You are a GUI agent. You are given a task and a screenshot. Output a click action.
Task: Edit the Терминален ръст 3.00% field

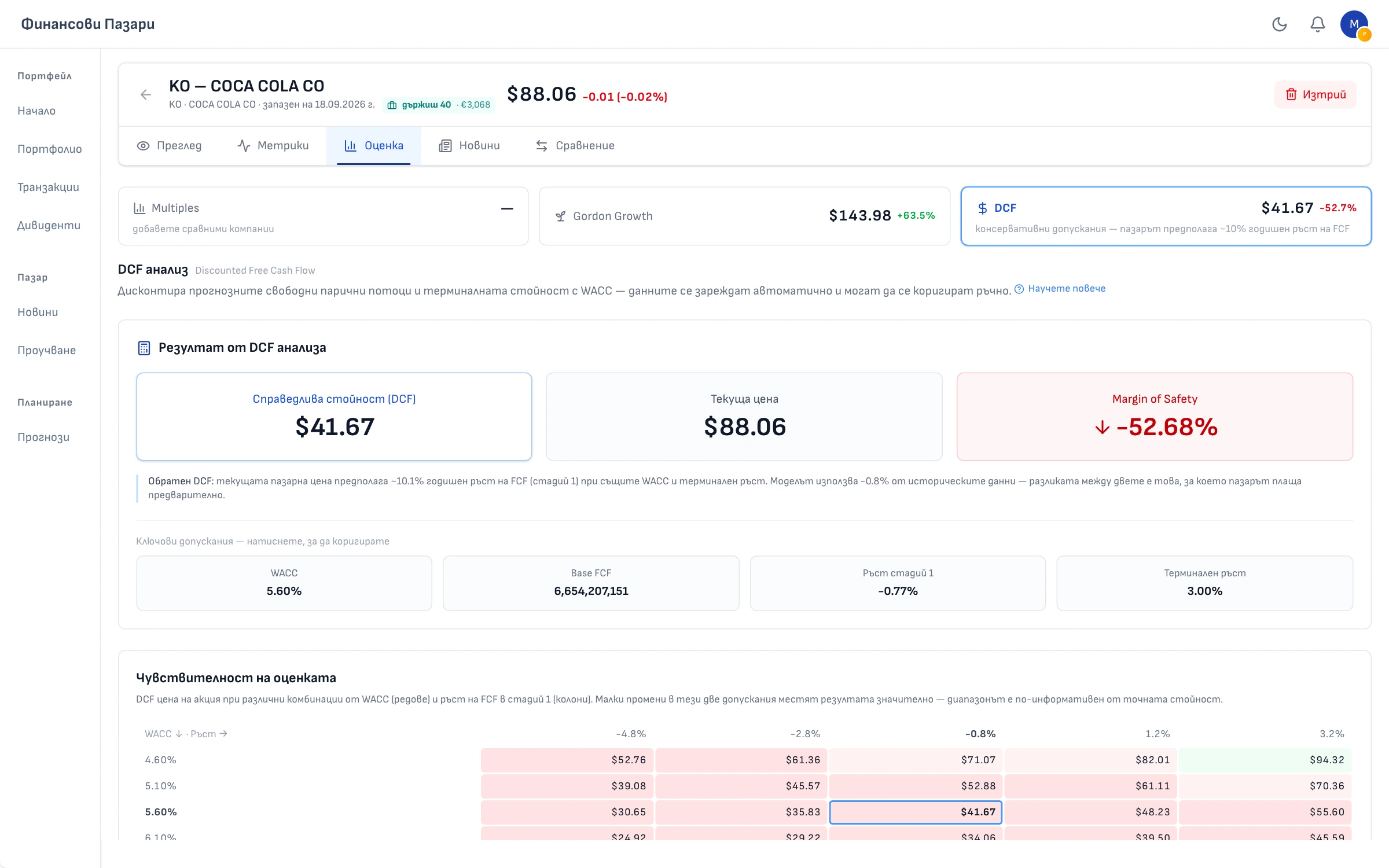coord(1204,583)
